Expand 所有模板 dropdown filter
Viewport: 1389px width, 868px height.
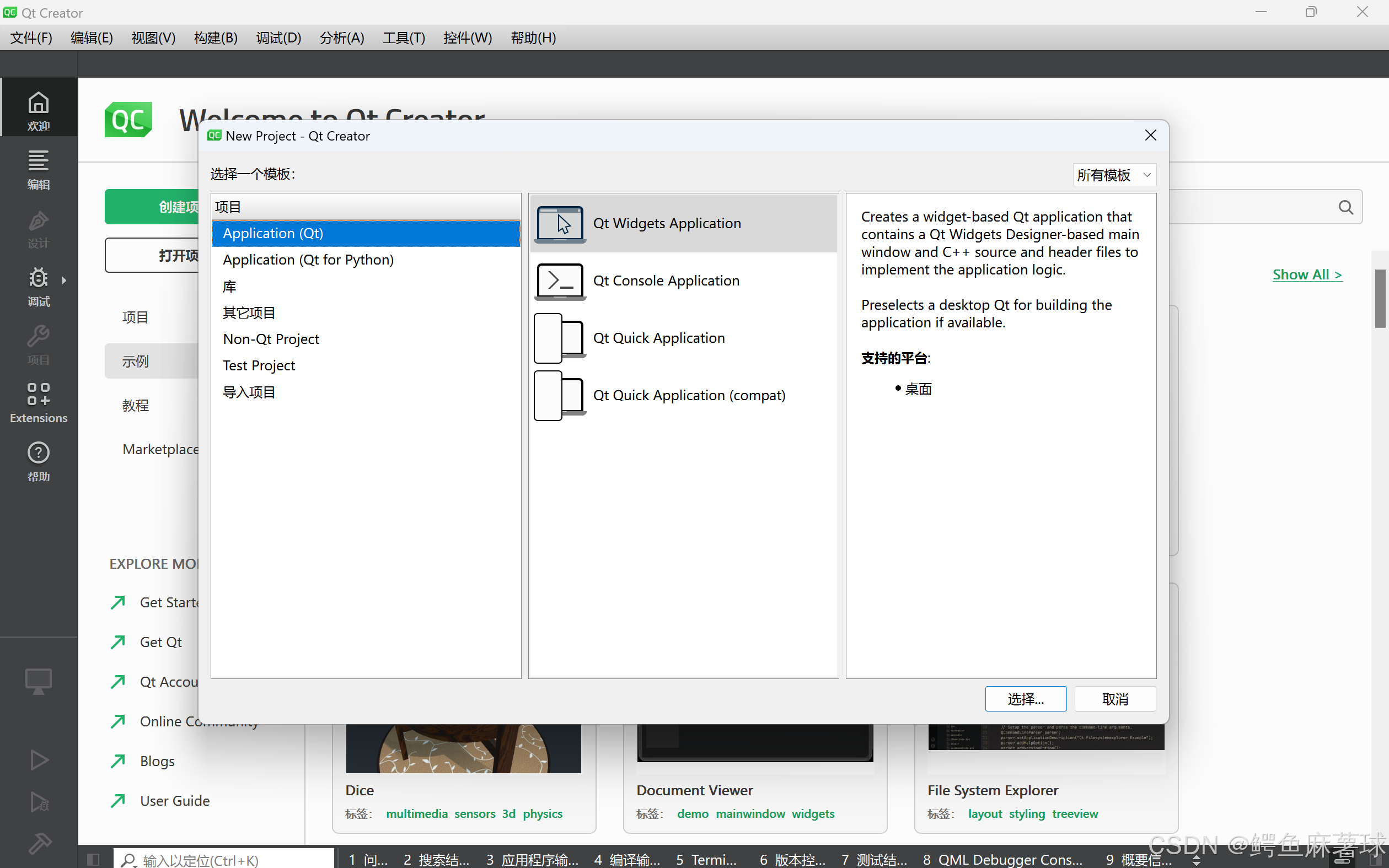(x=1113, y=175)
